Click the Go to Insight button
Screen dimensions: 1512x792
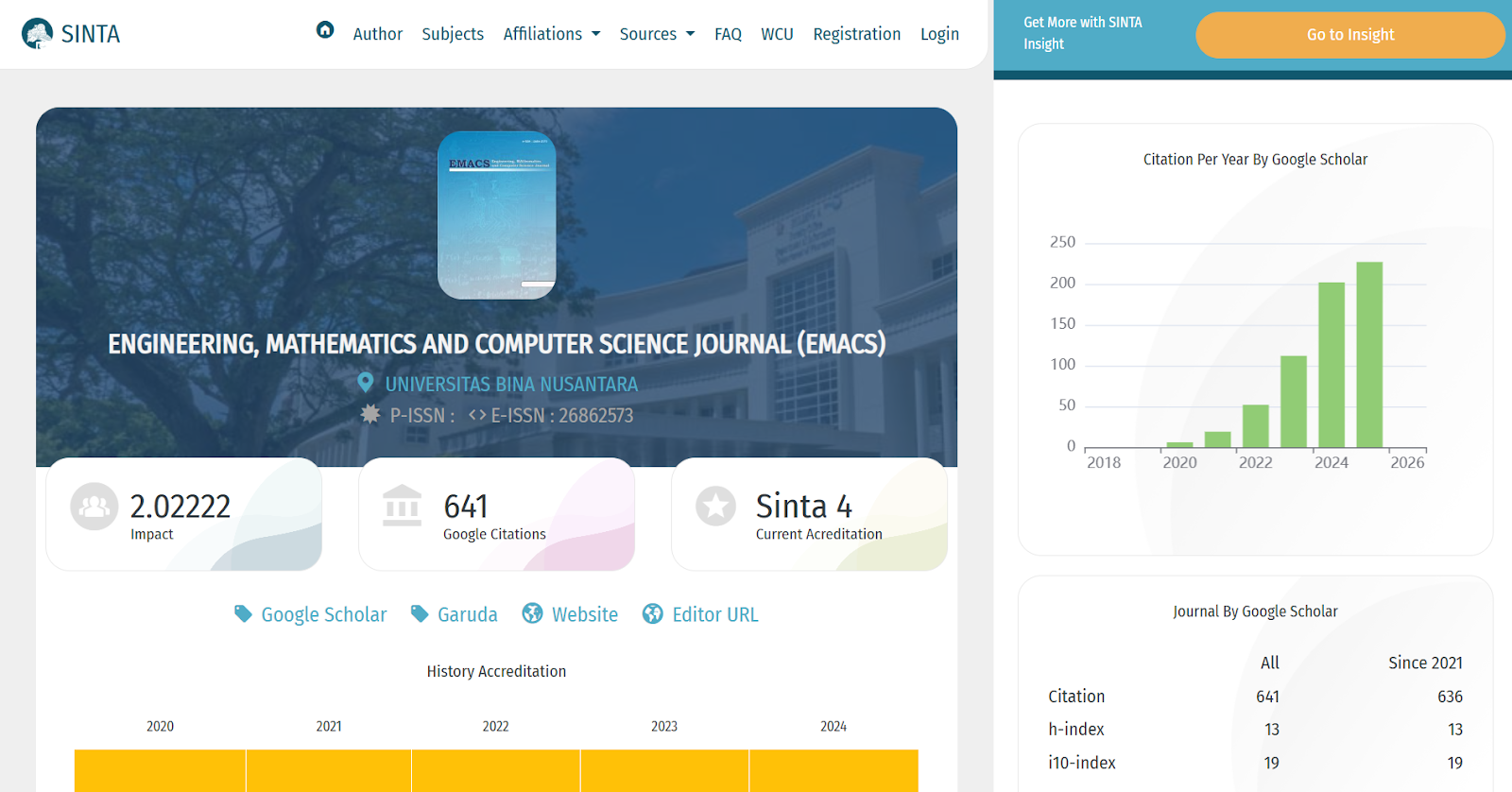1350,35
